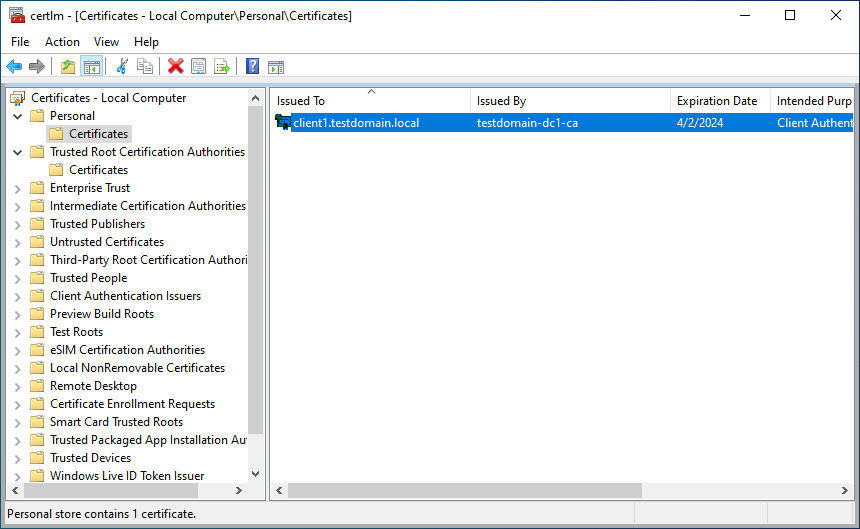Click the Cut scissors icon
This screenshot has width=860, height=529.
click(x=122, y=66)
